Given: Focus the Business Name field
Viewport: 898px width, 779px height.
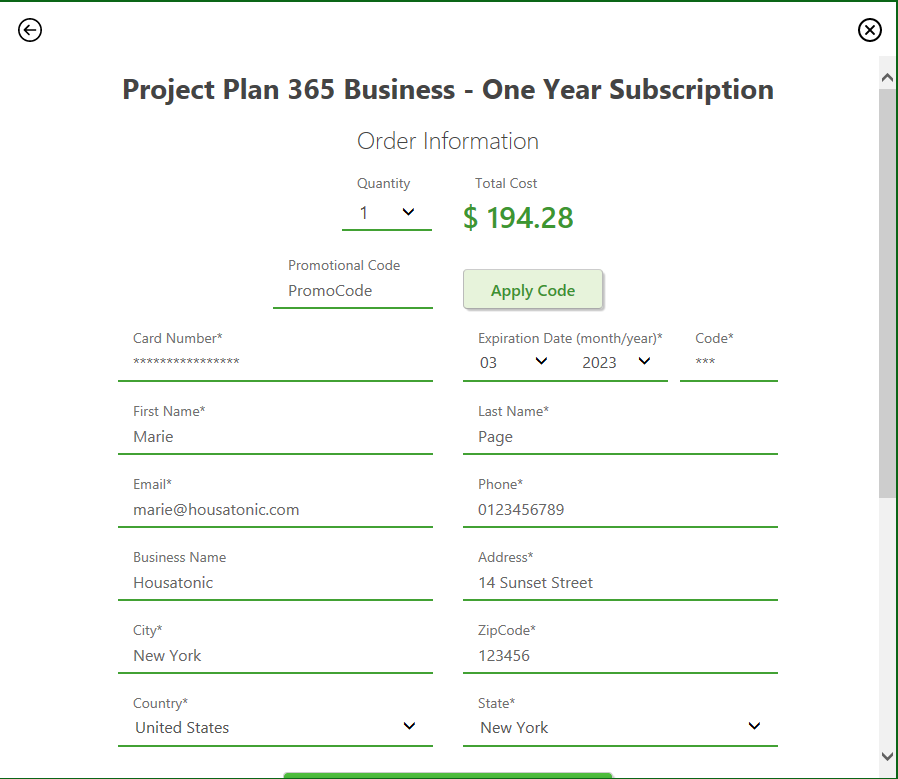Looking at the screenshot, I should (x=275, y=583).
